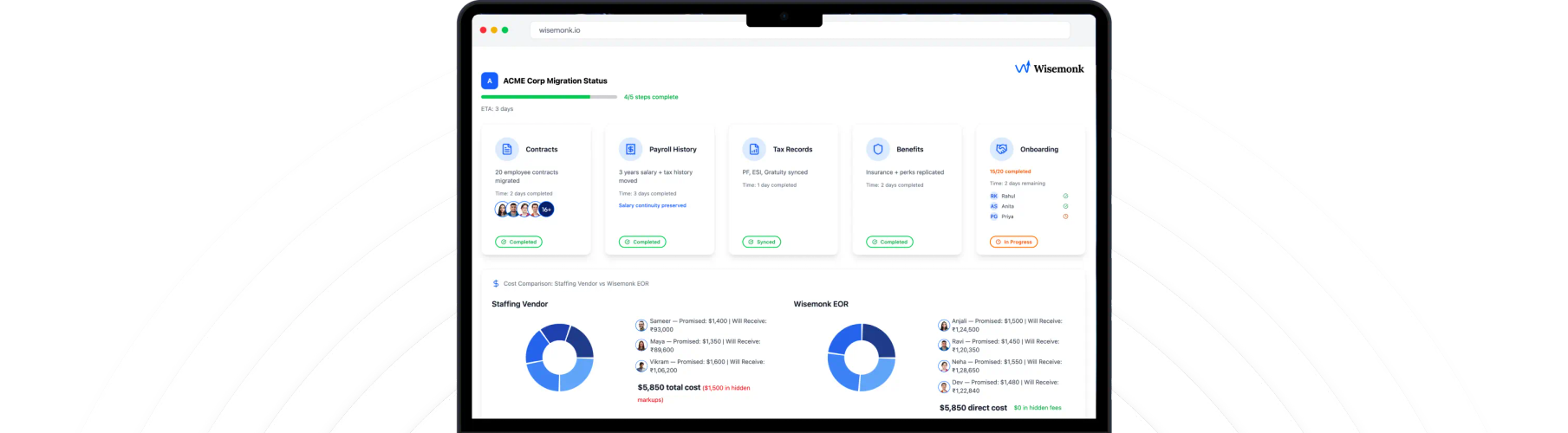Screen dimensions: 1568x433
Task: Click the 'Maya — Promised: $1,350' row text
Action: tap(705, 346)
